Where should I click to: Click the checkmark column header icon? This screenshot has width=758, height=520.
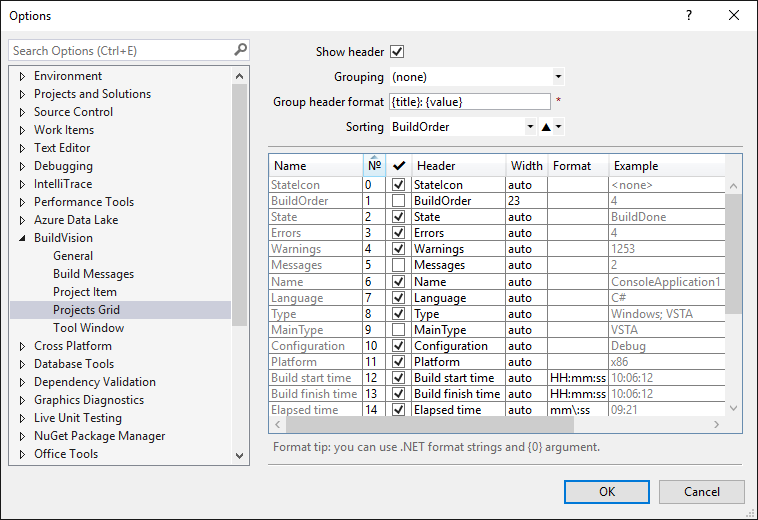[398, 166]
